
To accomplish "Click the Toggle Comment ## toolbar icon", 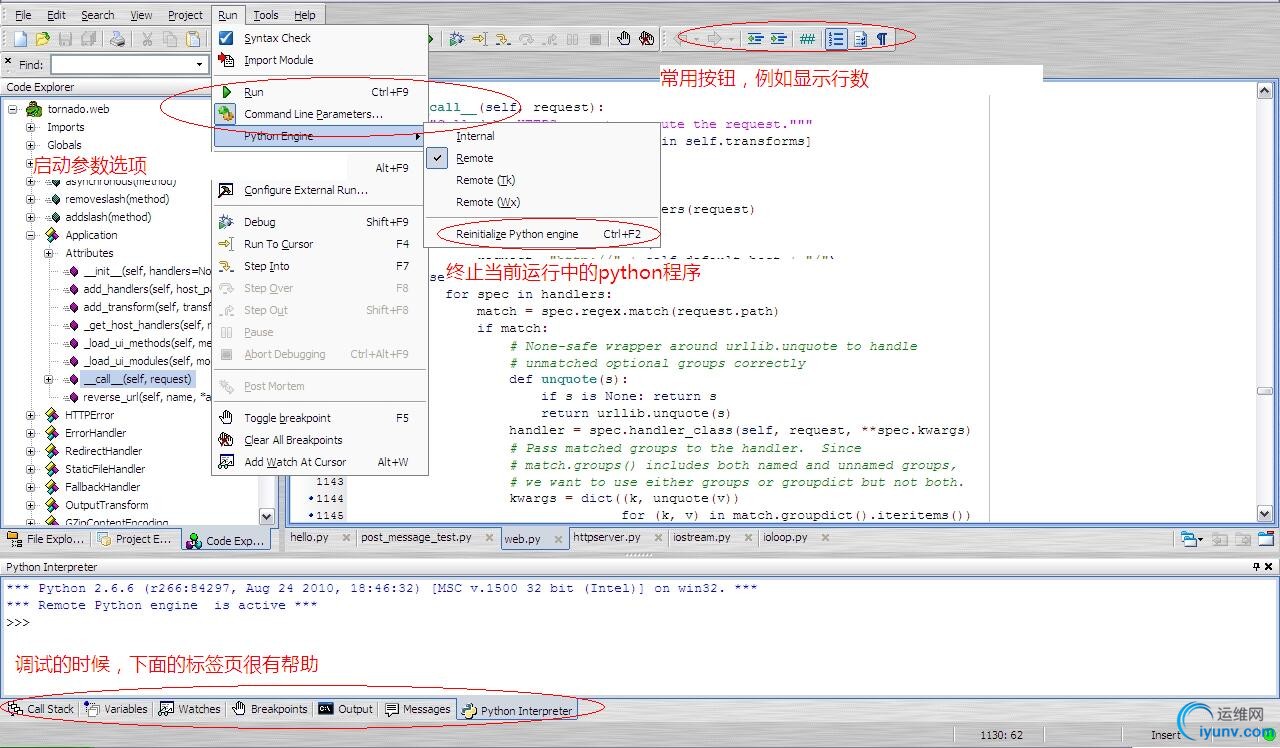I will coord(807,39).
